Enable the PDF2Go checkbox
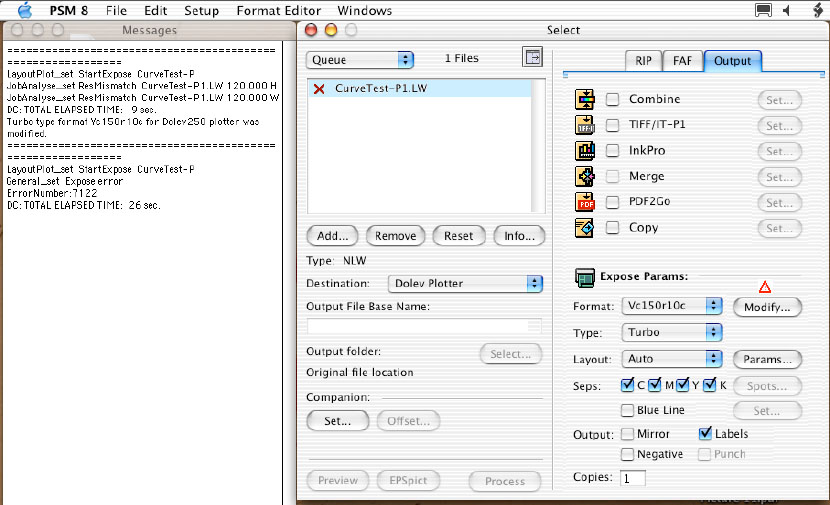Screen dimensions: 830x505 (612, 202)
